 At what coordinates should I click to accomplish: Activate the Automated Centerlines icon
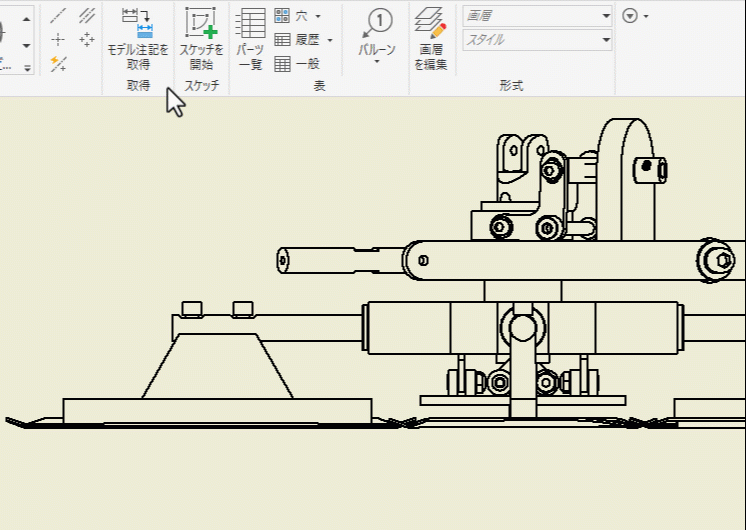point(58,64)
